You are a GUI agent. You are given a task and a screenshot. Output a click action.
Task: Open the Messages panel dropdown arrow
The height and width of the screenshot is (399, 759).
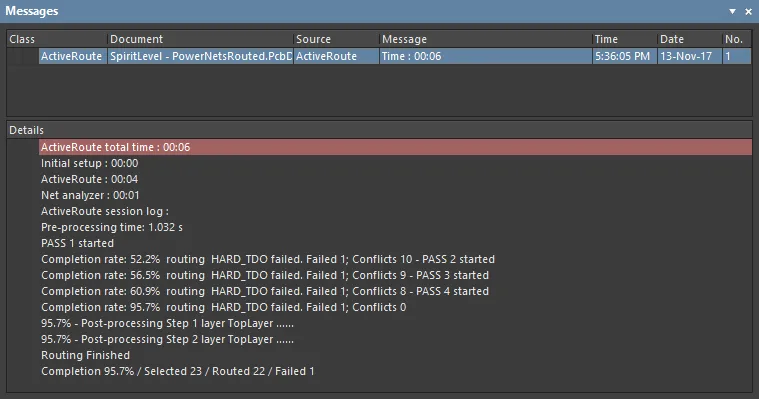coord(732,12)
